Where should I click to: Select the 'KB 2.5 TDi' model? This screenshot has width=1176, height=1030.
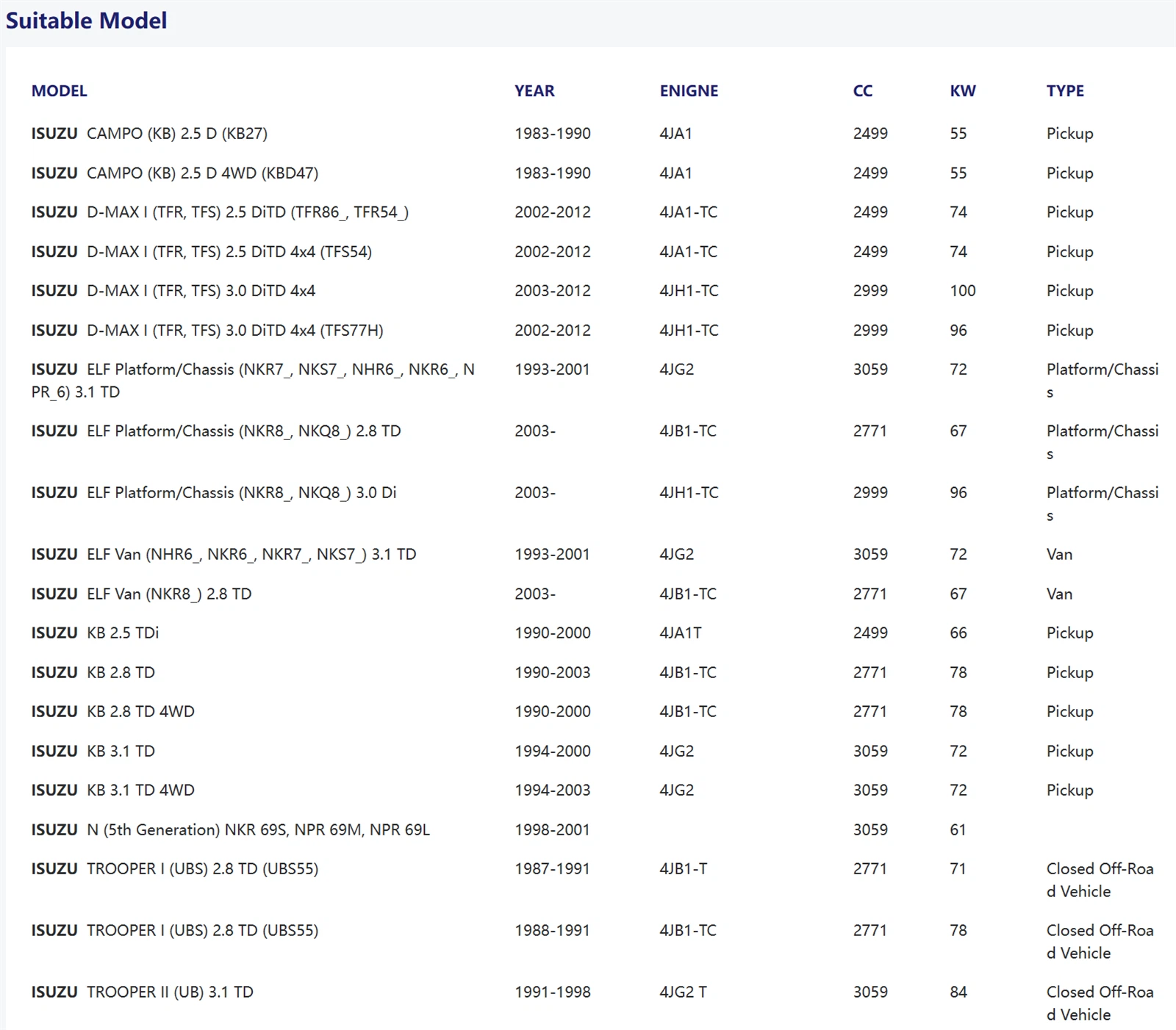95,633
